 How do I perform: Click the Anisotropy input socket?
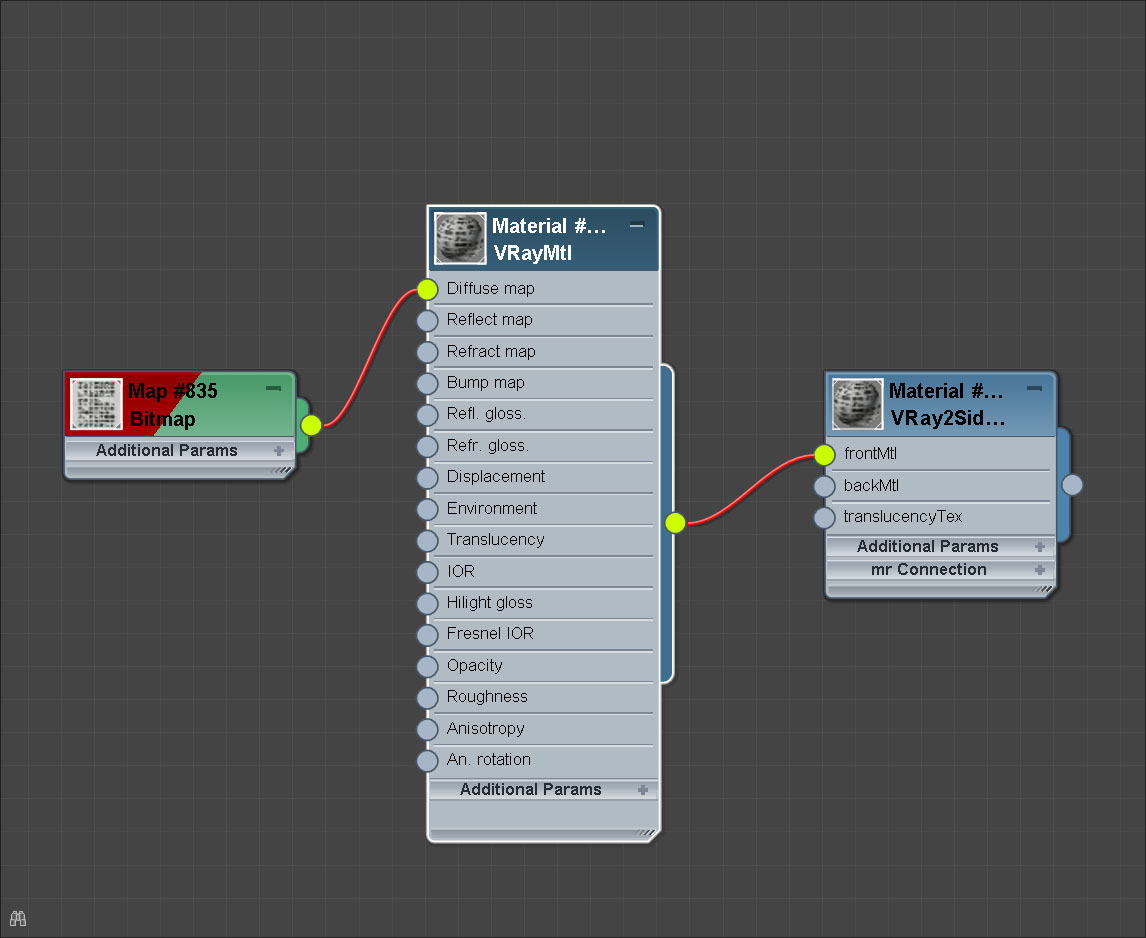(428, 729)
